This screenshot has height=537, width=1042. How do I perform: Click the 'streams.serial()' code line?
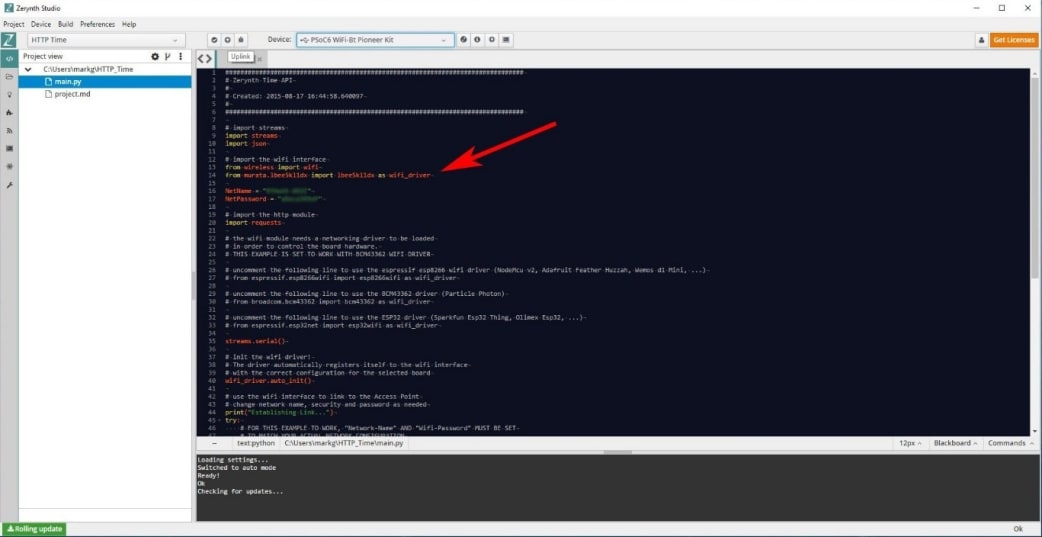pos(257,341)
